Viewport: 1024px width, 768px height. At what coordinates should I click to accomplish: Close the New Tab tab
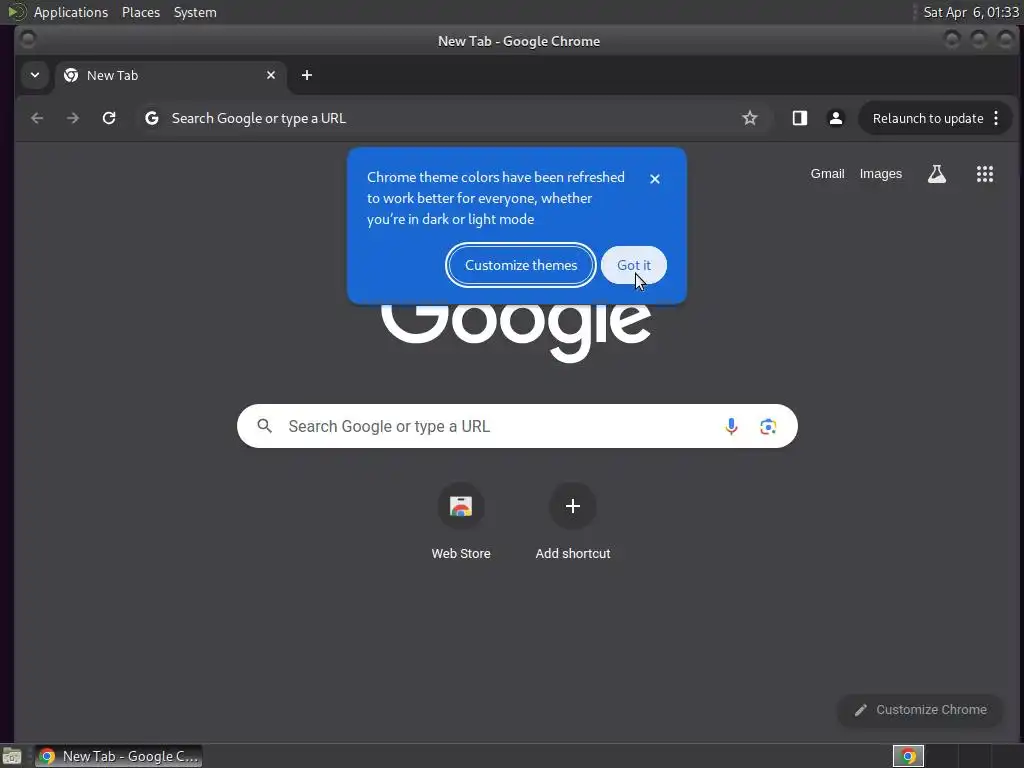click(271, 75)
